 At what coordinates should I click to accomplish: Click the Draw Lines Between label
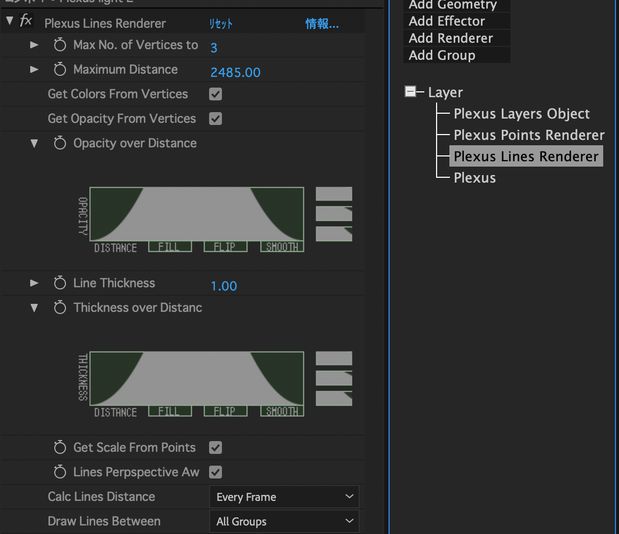(104, 521)
